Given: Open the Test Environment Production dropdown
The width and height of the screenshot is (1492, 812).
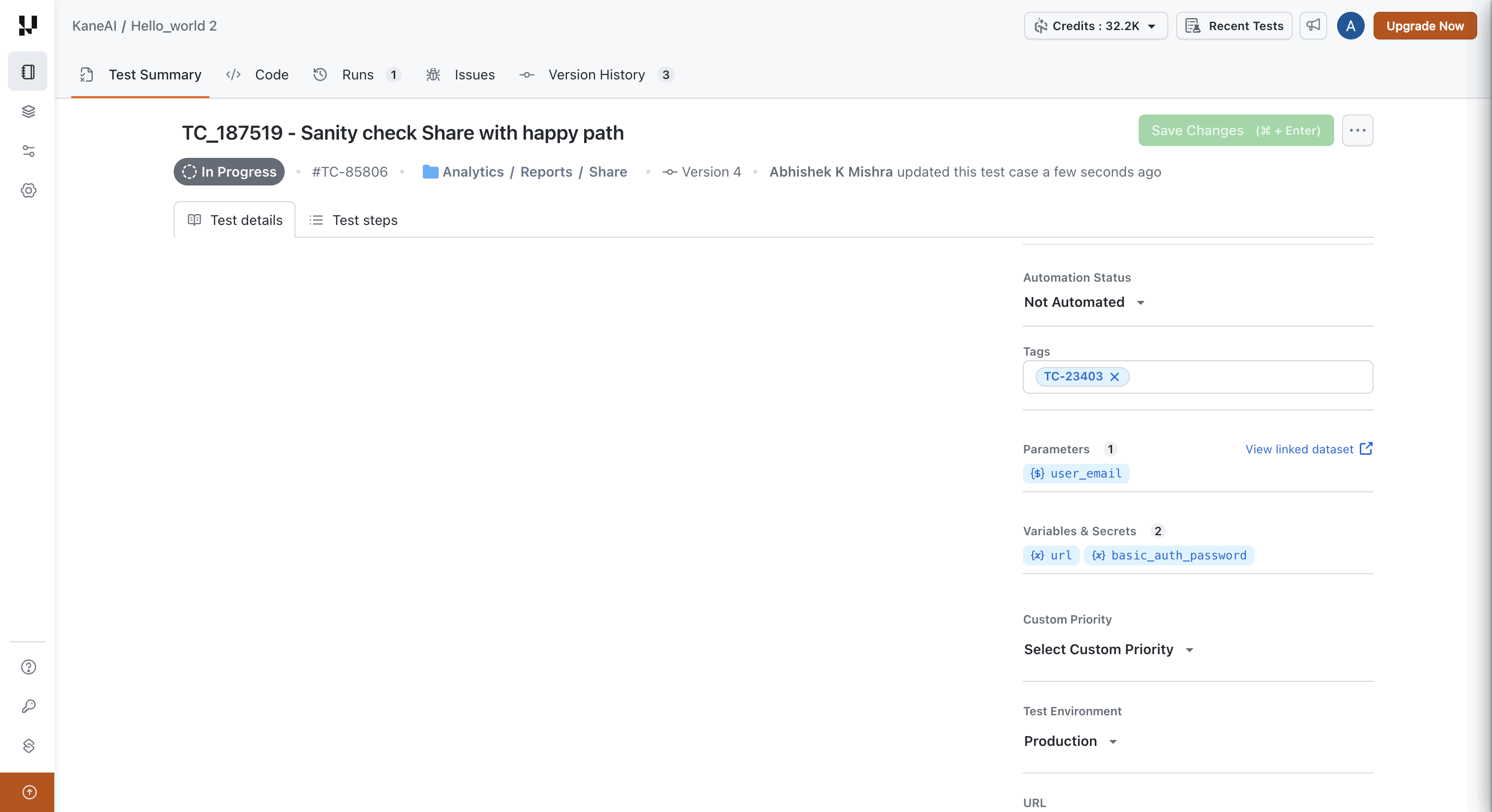Looking at the screenshot, I should coord(1070,741).
